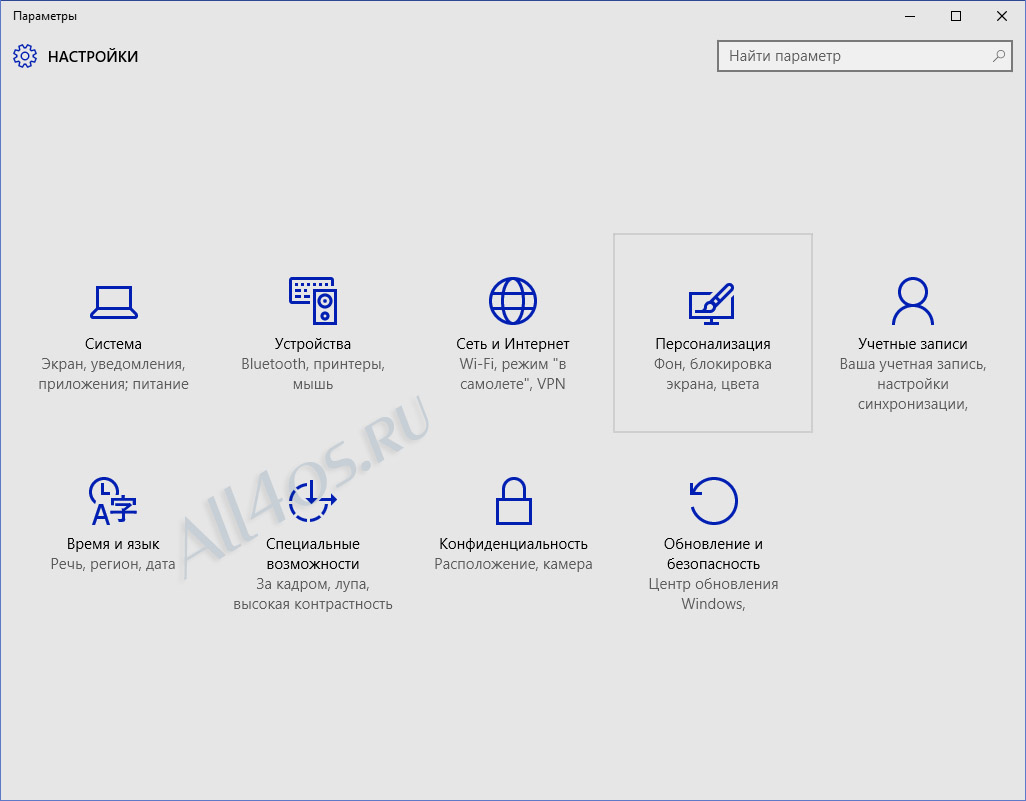1026x801 pixels.
Task: Click the Учетные записи title text
Action: pos(913,344)
